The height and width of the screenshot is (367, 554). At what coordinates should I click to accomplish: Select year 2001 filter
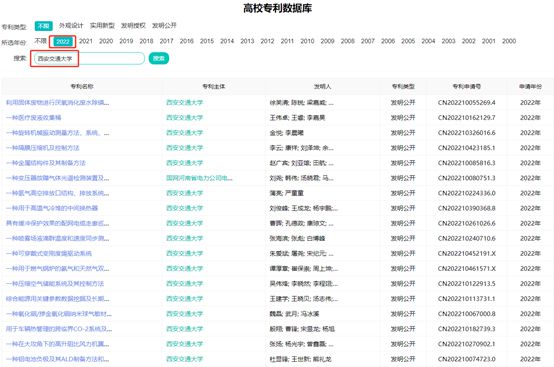(x=489, y=41)
